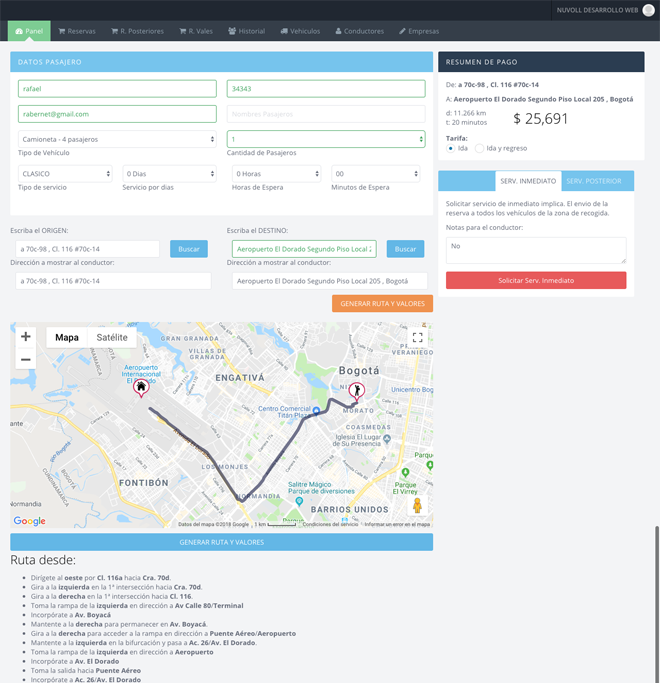Click the 't: 20 minutos' time text
Viewport: 660px width, 683px height.
tap(466, 122)
